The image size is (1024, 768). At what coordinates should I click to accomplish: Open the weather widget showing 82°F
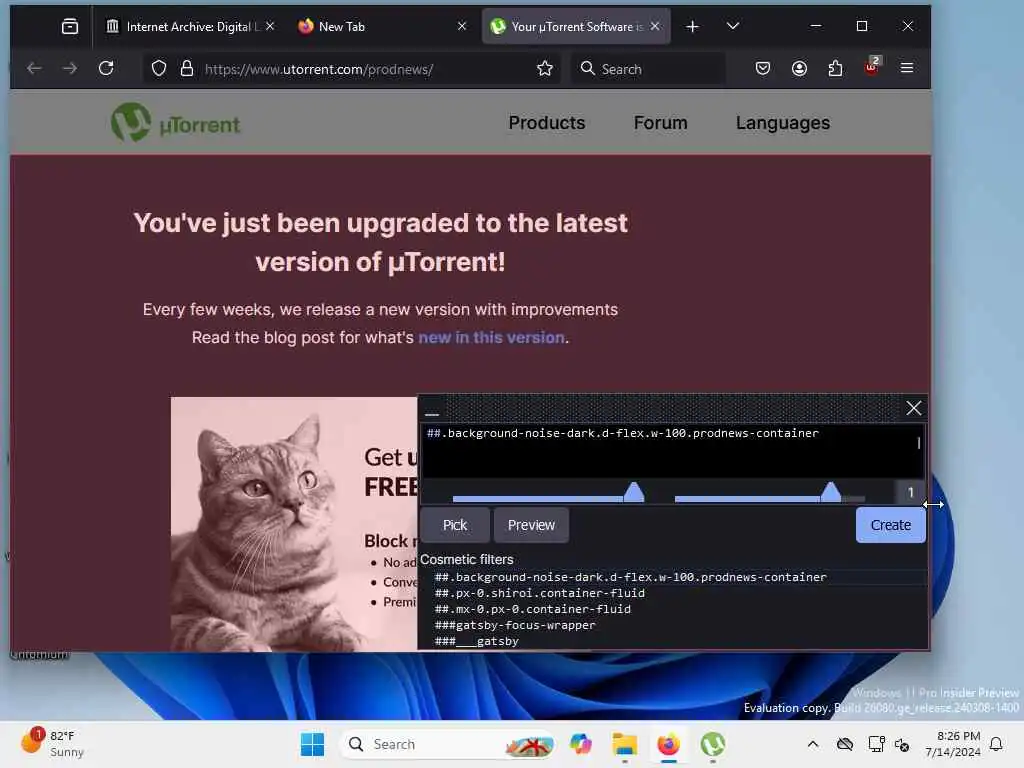[52, 743]
